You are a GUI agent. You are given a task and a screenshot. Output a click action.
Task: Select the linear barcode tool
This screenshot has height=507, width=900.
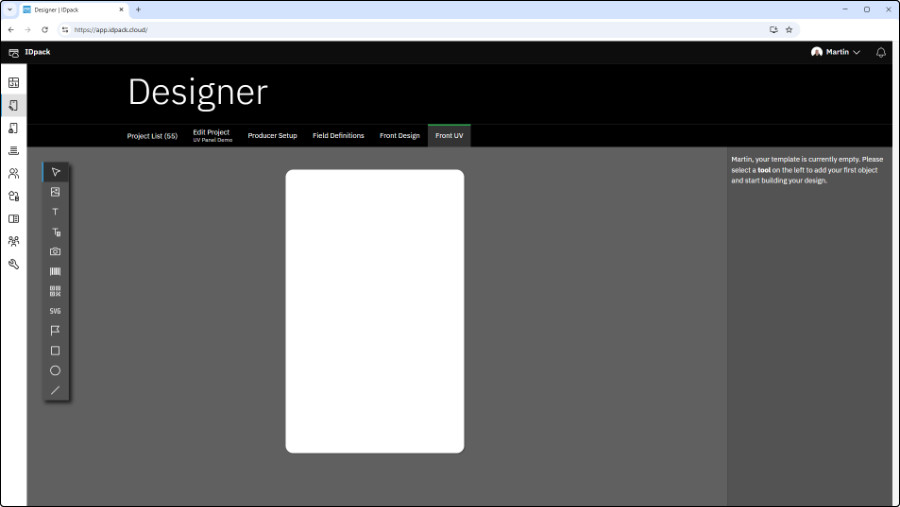pos(55,271)
